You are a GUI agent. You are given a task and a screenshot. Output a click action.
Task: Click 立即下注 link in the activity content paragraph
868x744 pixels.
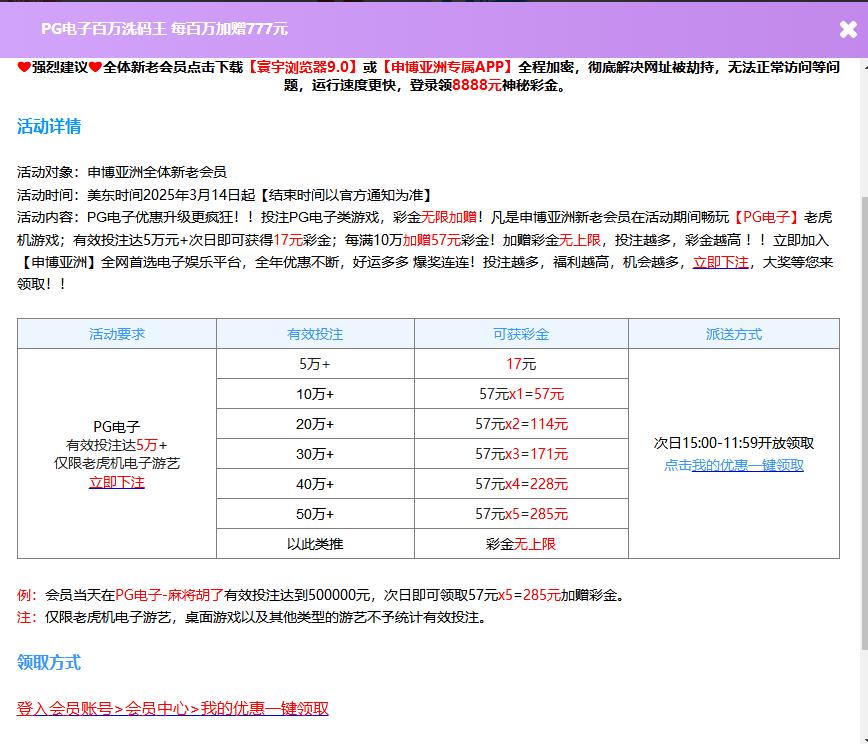[720, 262]
